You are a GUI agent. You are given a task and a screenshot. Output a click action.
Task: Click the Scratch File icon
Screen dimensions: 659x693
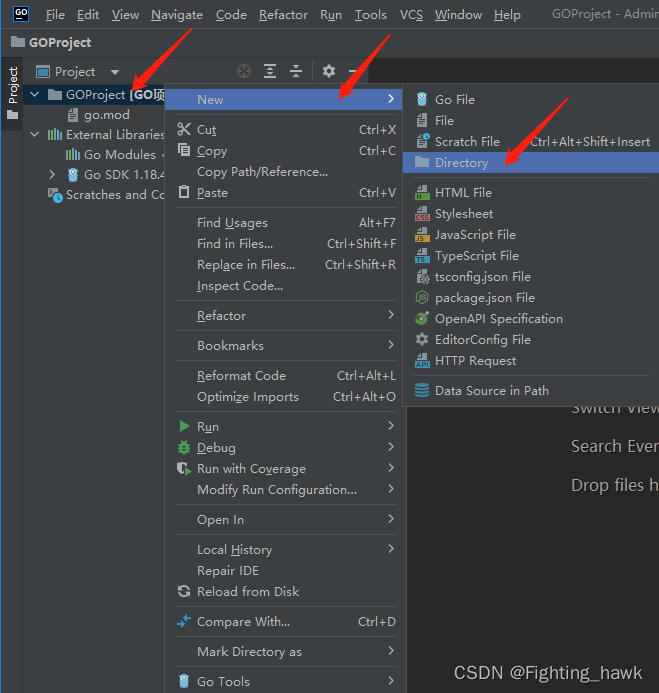pos(422,141)
